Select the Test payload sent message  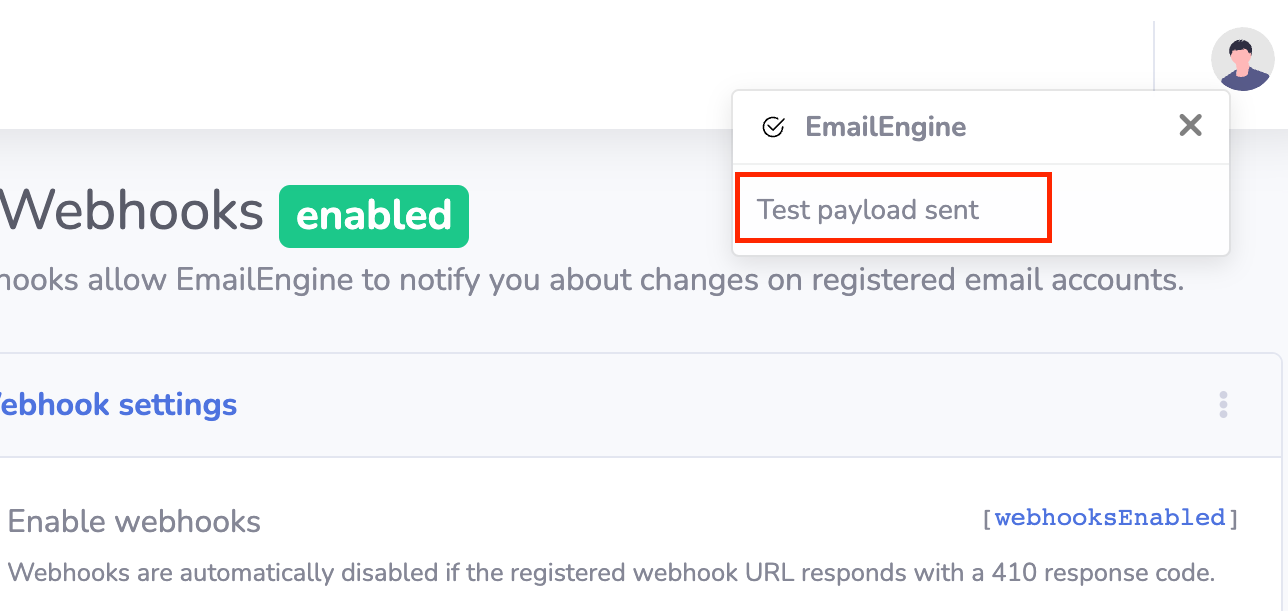point(868,210)
